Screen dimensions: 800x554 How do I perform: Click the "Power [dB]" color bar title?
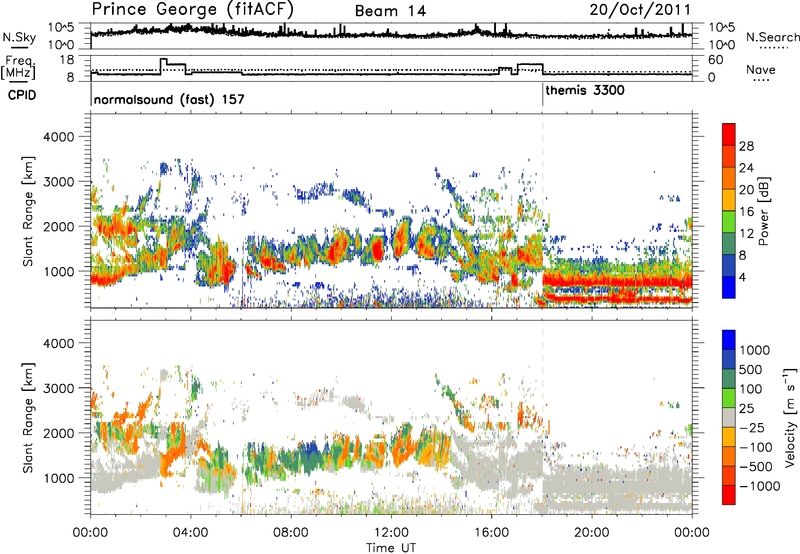764,211
